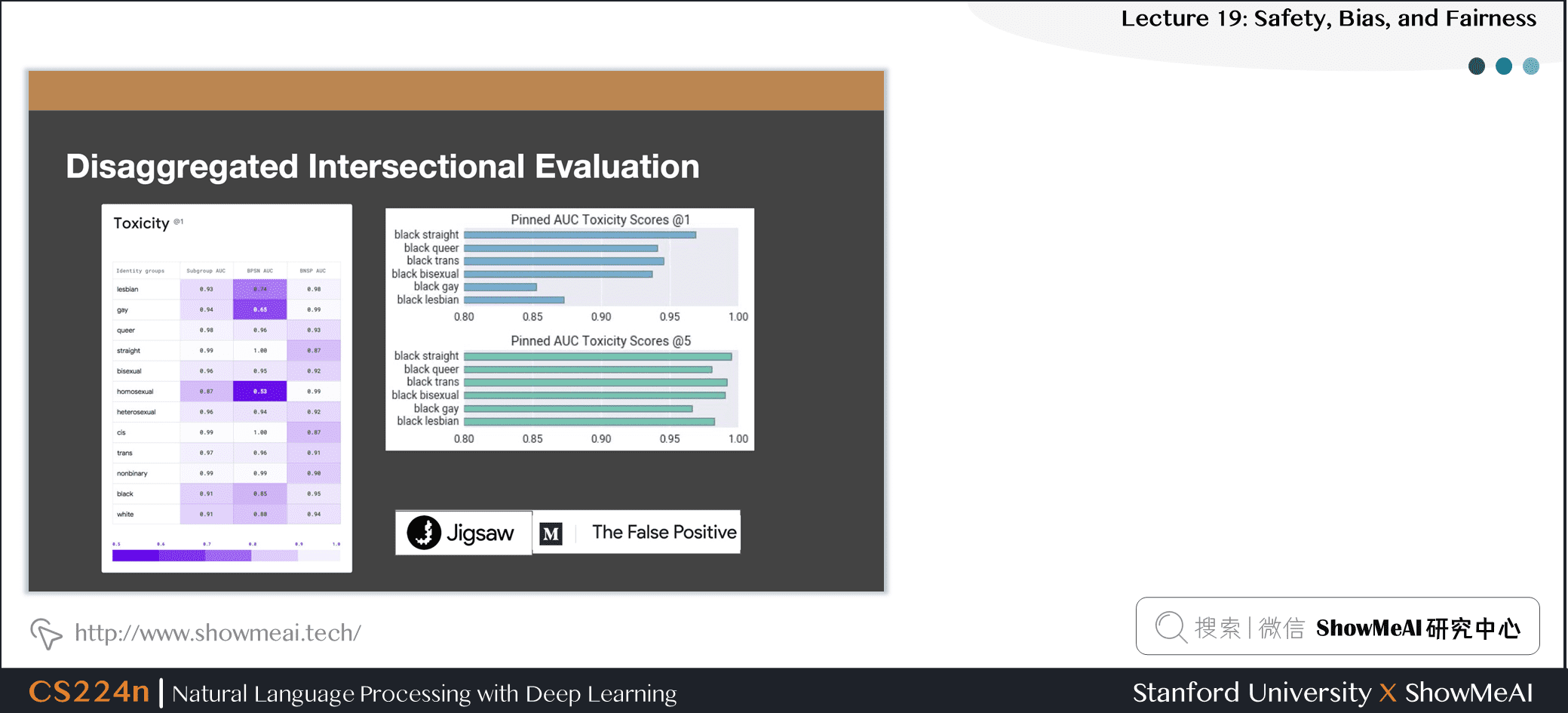Screen dimensions: 1568x713
Task: Click the 'black trans' label in the @1 chart
Action: (x=433, y=260)
